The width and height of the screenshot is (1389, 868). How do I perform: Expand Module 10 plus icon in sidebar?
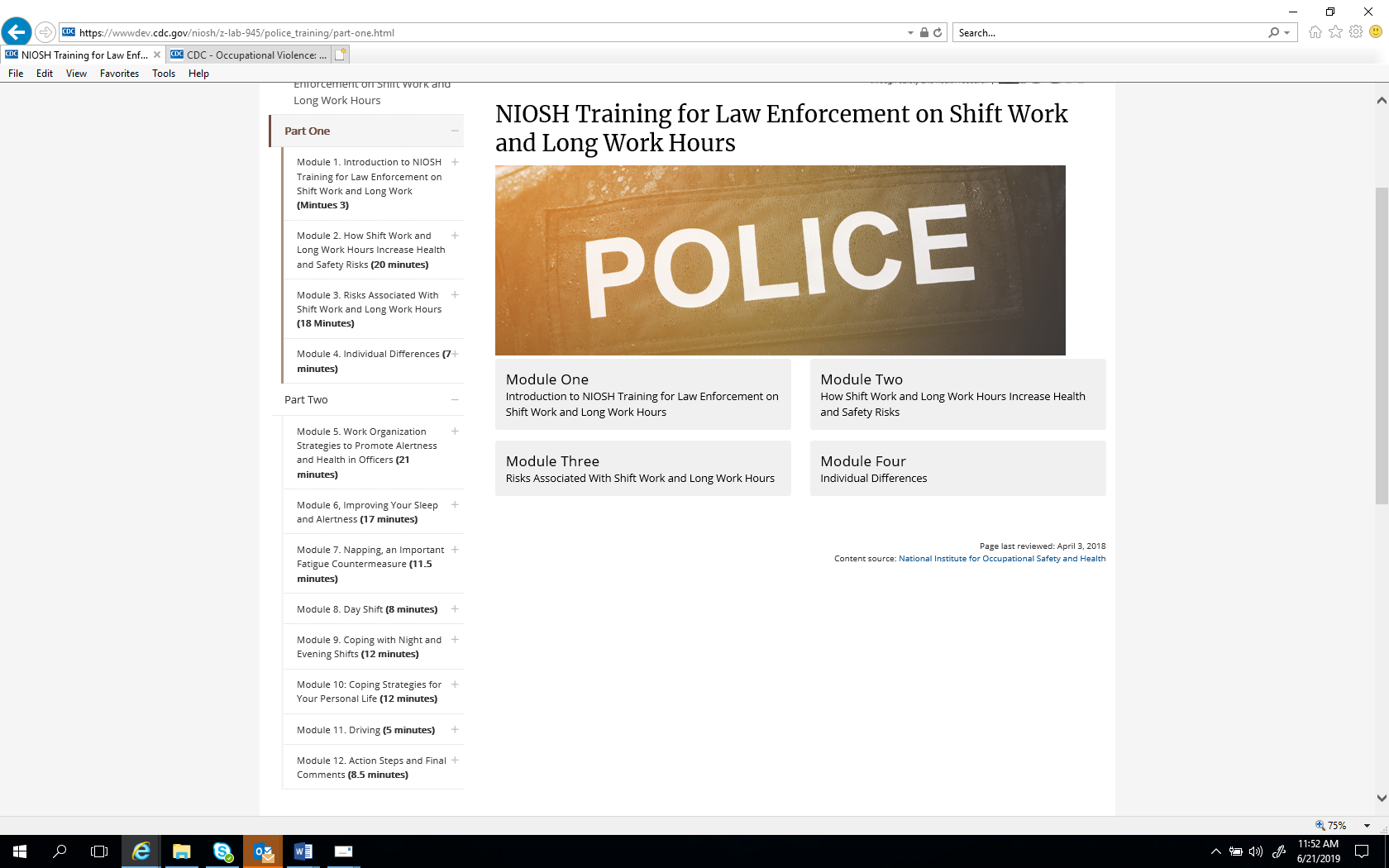(x=455, y=684)
